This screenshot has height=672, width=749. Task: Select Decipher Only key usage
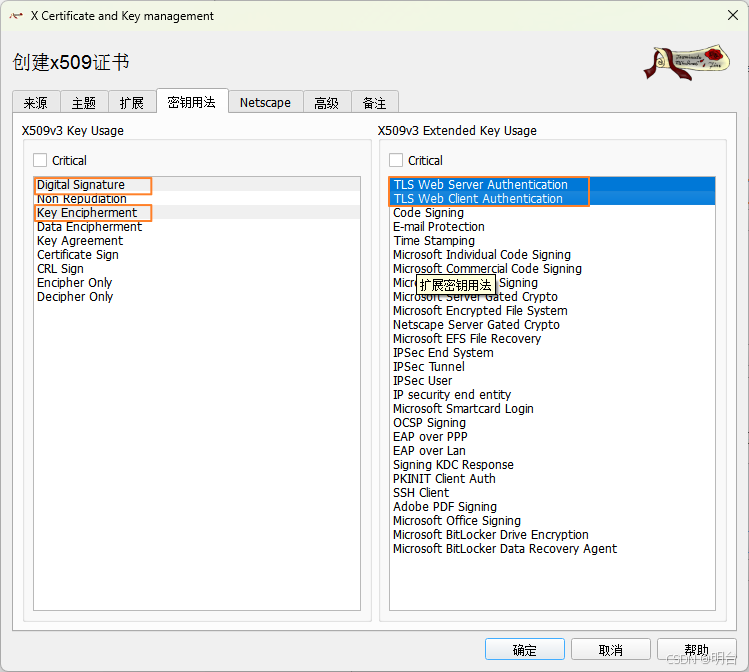click(197, 297)
